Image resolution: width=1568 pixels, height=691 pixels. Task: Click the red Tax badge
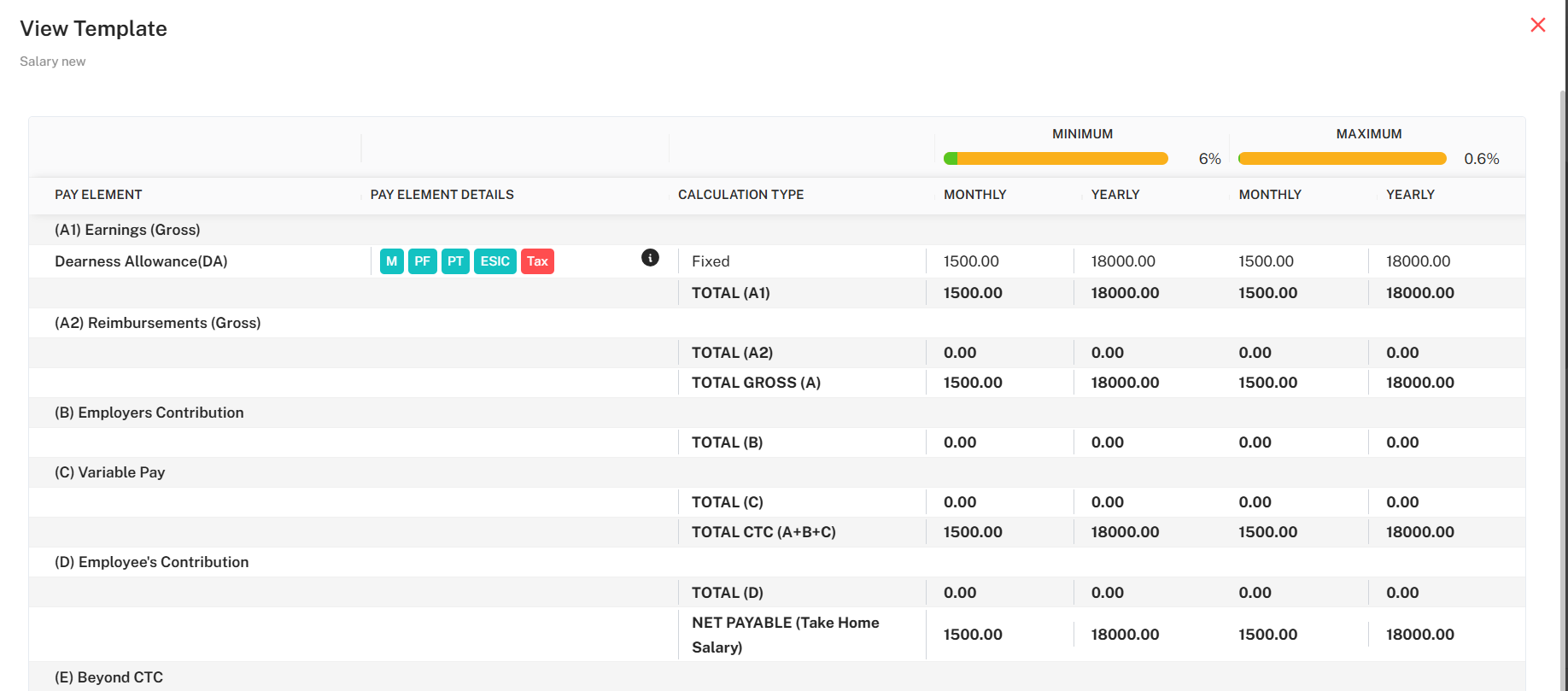537,261
